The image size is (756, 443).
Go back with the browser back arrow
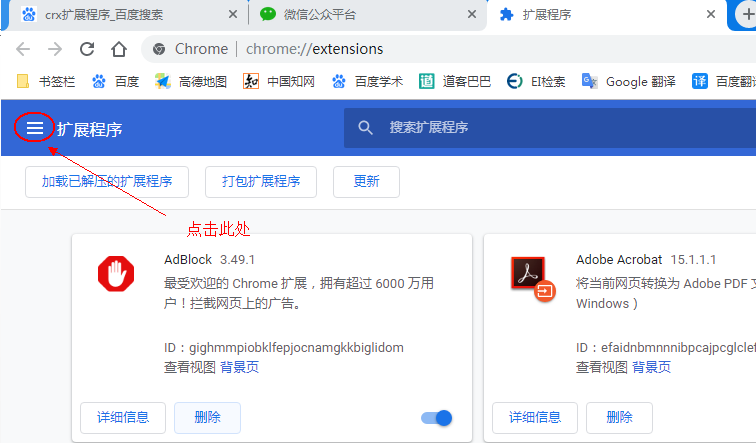point(23,49)
